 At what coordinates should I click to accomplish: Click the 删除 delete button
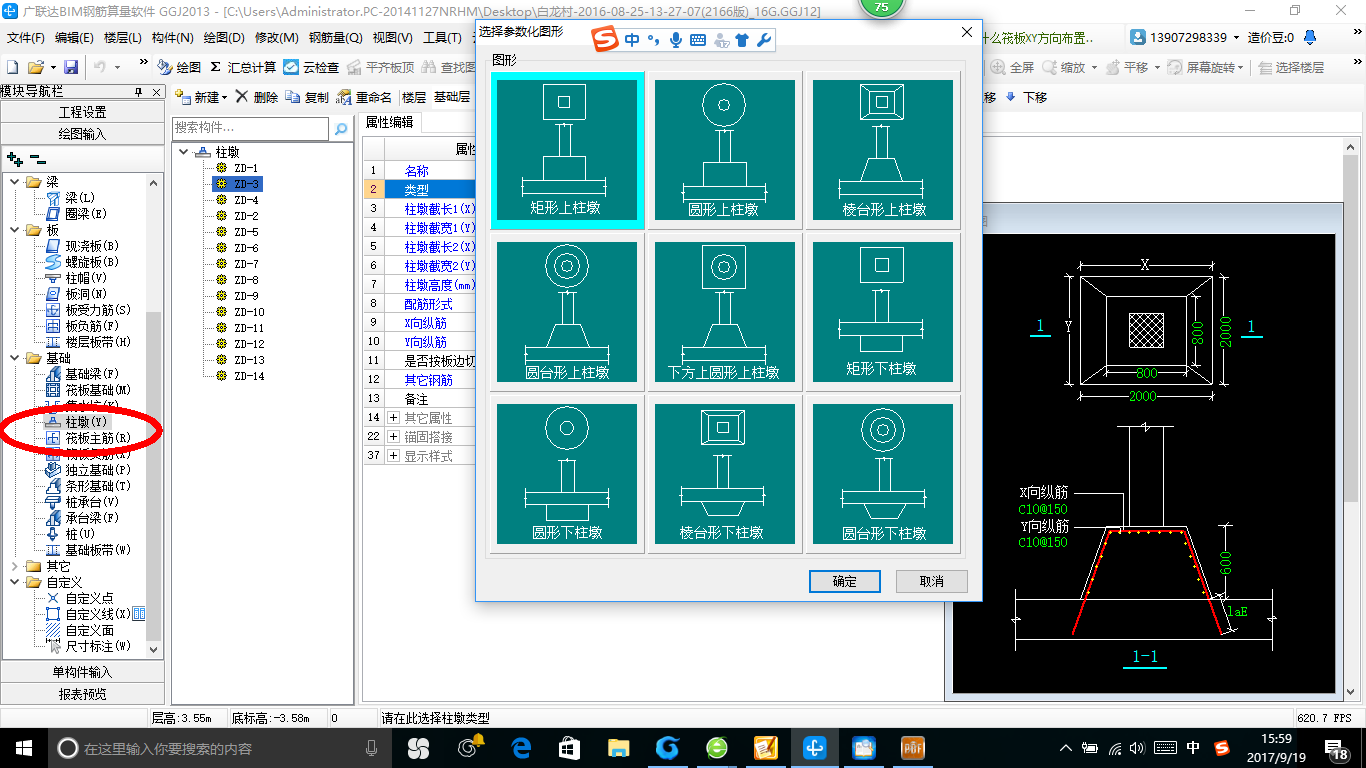pos(257,97)
